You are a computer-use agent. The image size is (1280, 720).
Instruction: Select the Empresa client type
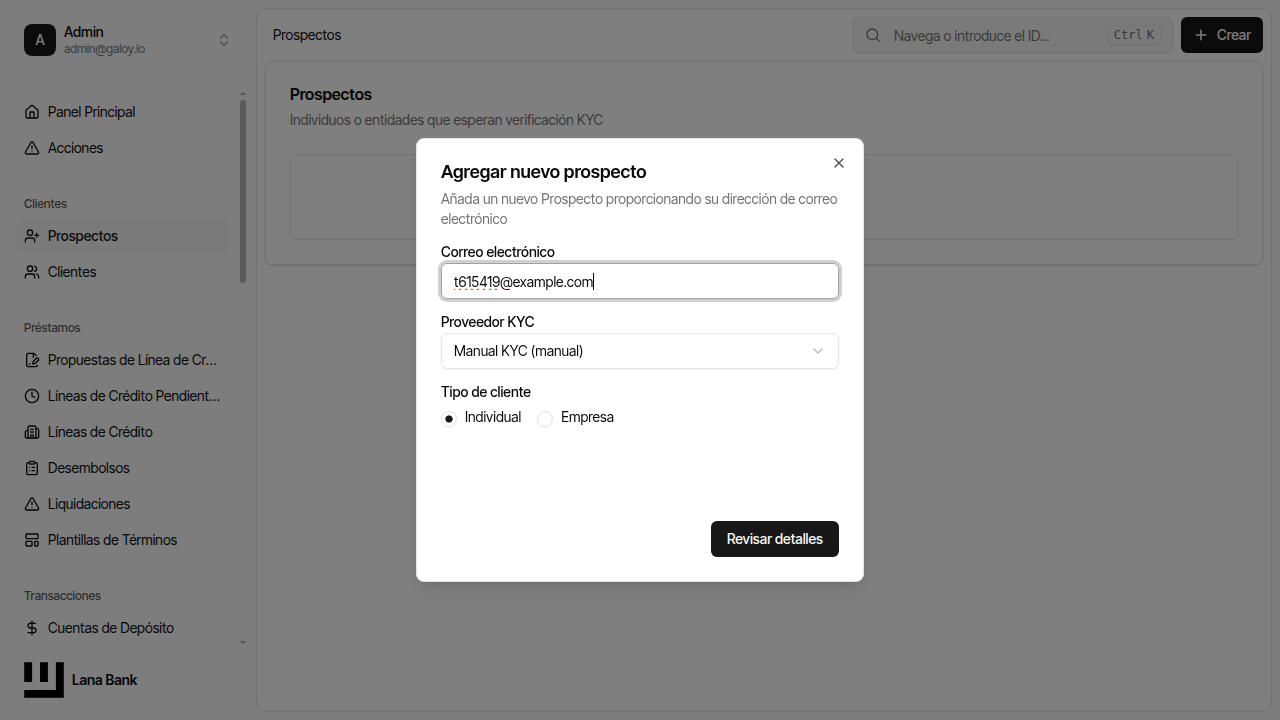tap(545, 419)
